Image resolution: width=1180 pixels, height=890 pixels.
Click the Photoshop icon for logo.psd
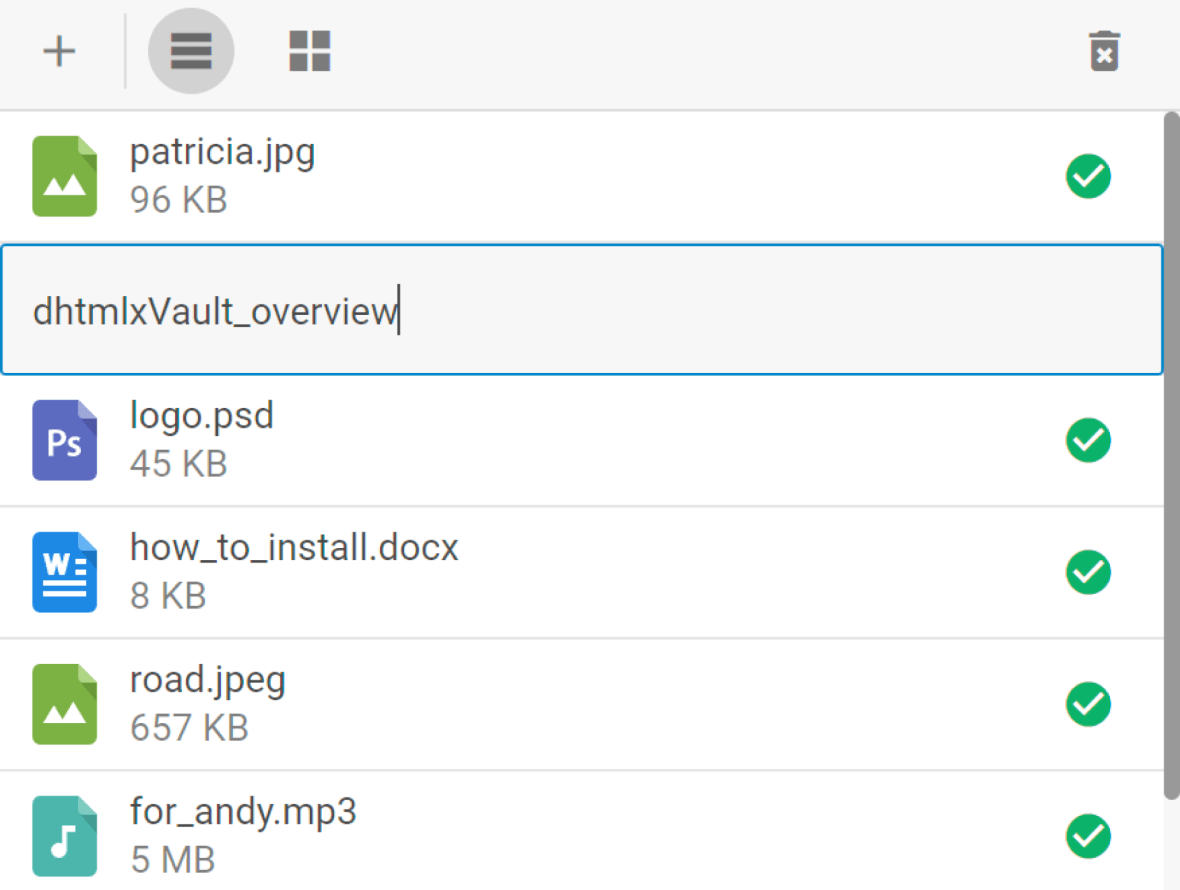tap(65, 440)
